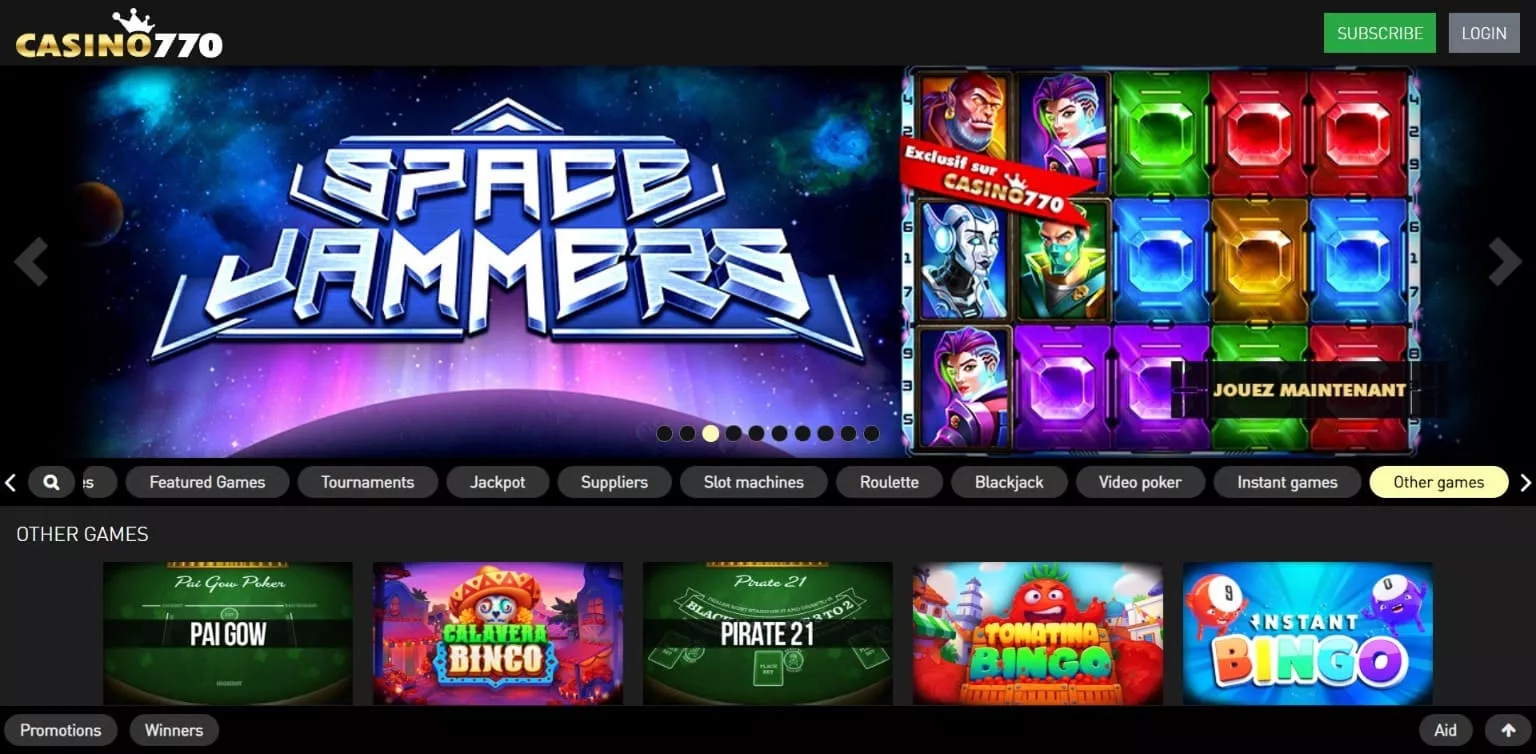Open the Calavera Bingo game thumbnail
Screen dimensions: 1536x754
coord(498,633)
